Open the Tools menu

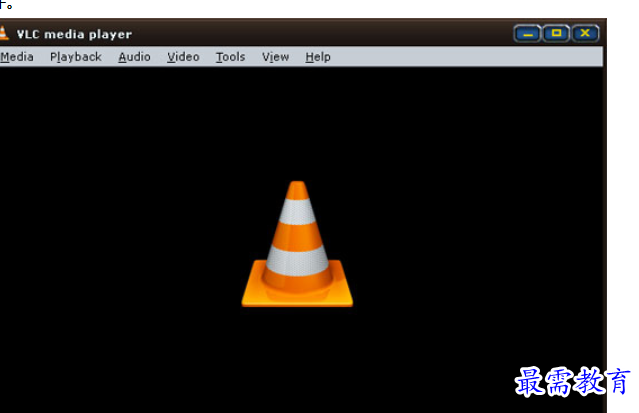(231, 57)
